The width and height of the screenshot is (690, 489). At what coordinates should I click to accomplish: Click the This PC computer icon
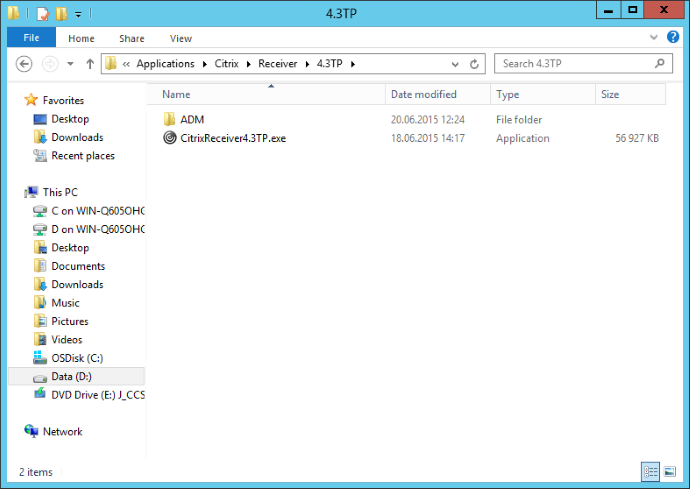[x=31, y=192]
